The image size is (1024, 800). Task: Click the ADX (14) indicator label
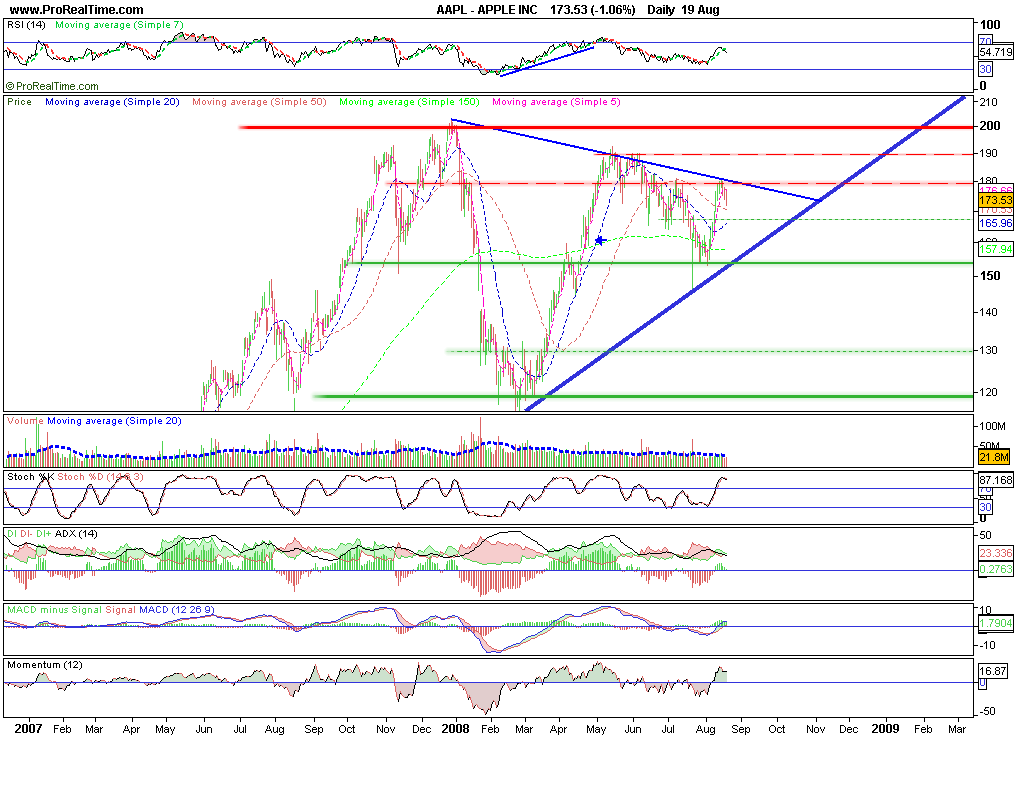coord(76,534)
